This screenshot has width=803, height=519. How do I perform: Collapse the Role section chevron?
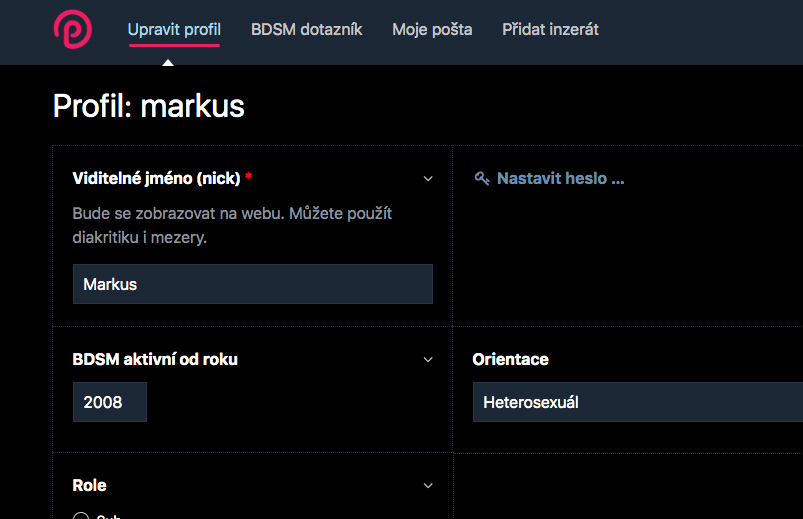tap(428, 486)
